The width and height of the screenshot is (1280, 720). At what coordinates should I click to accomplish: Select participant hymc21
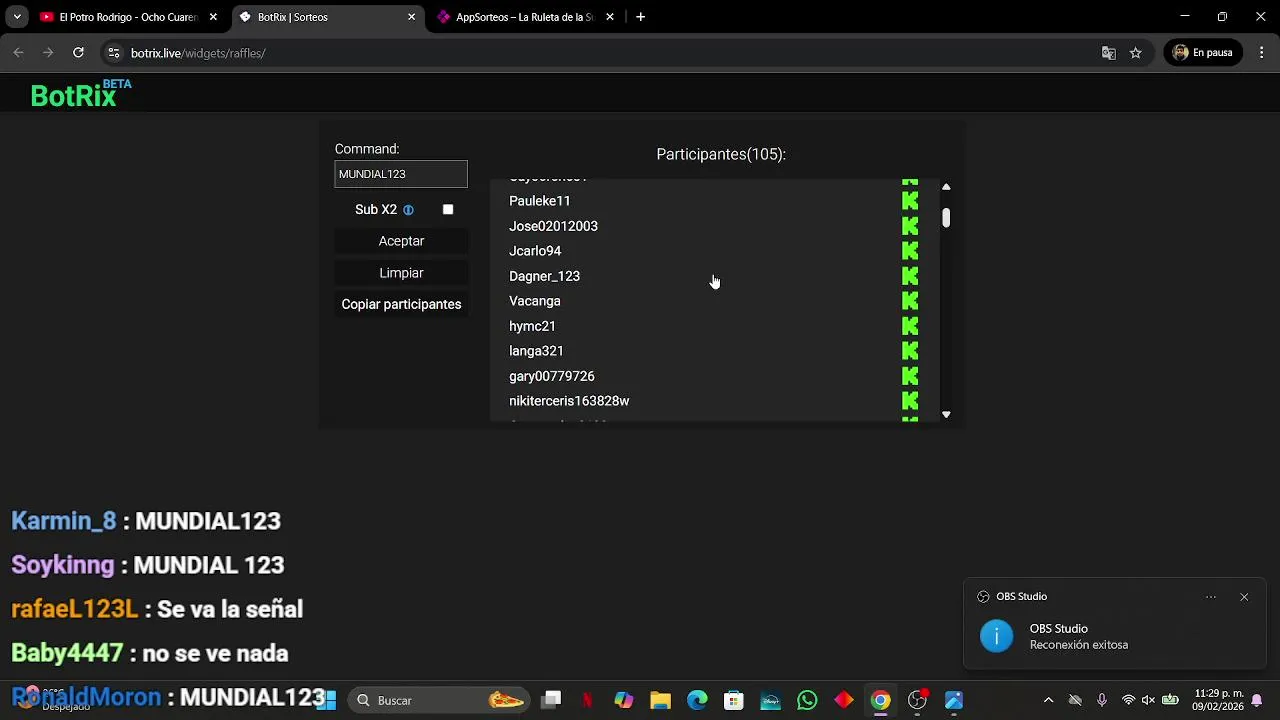pos(532,326)
